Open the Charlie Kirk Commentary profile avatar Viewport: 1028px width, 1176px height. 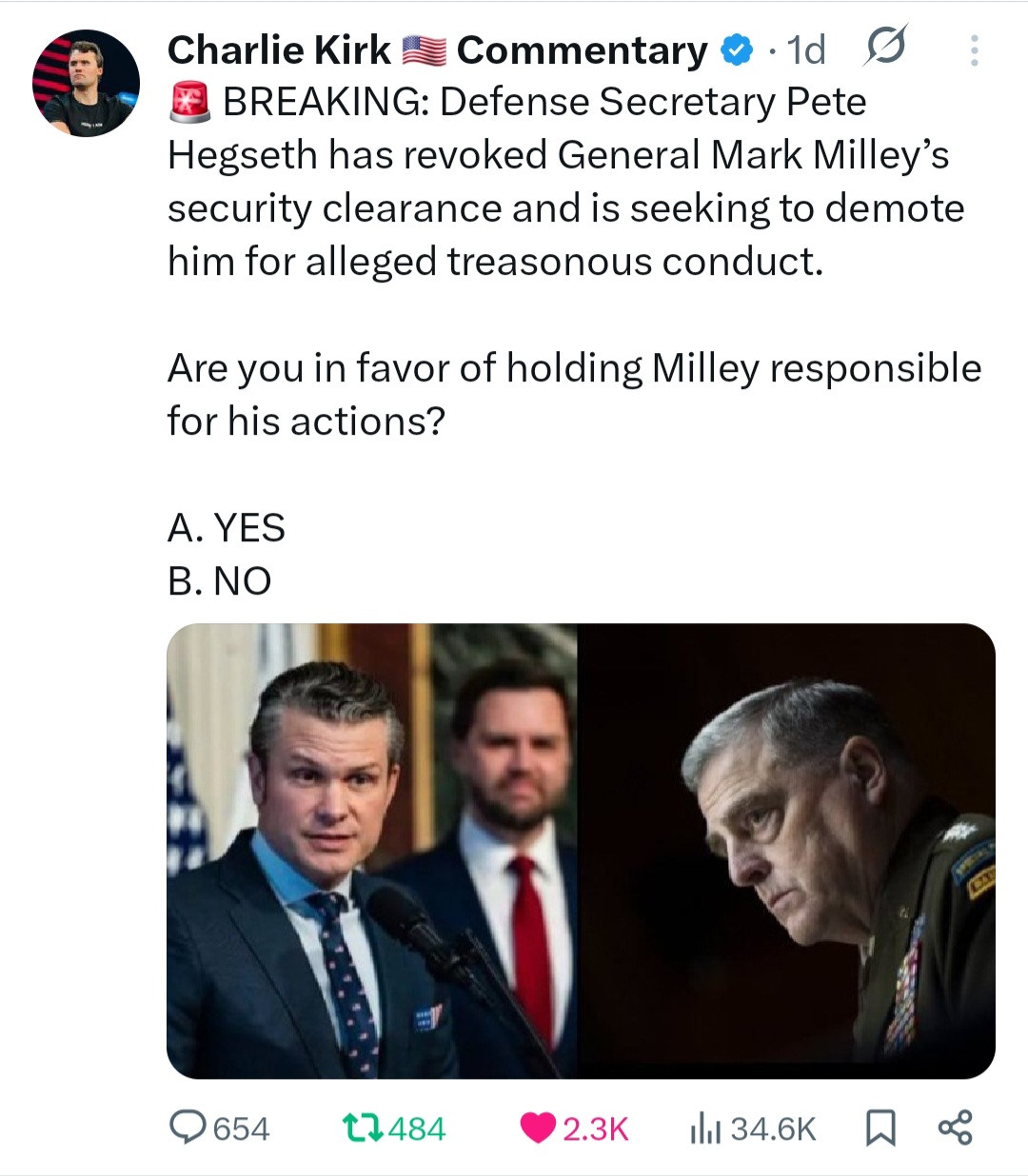[x=87, y=83]
